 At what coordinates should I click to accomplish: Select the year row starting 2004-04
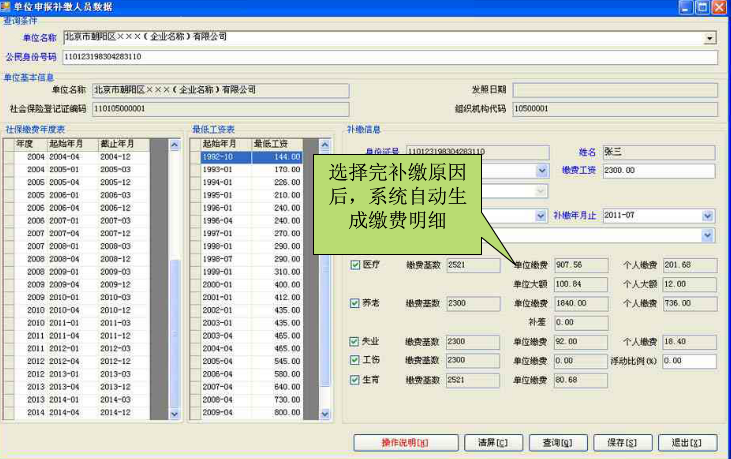click(x=82, y=157)
